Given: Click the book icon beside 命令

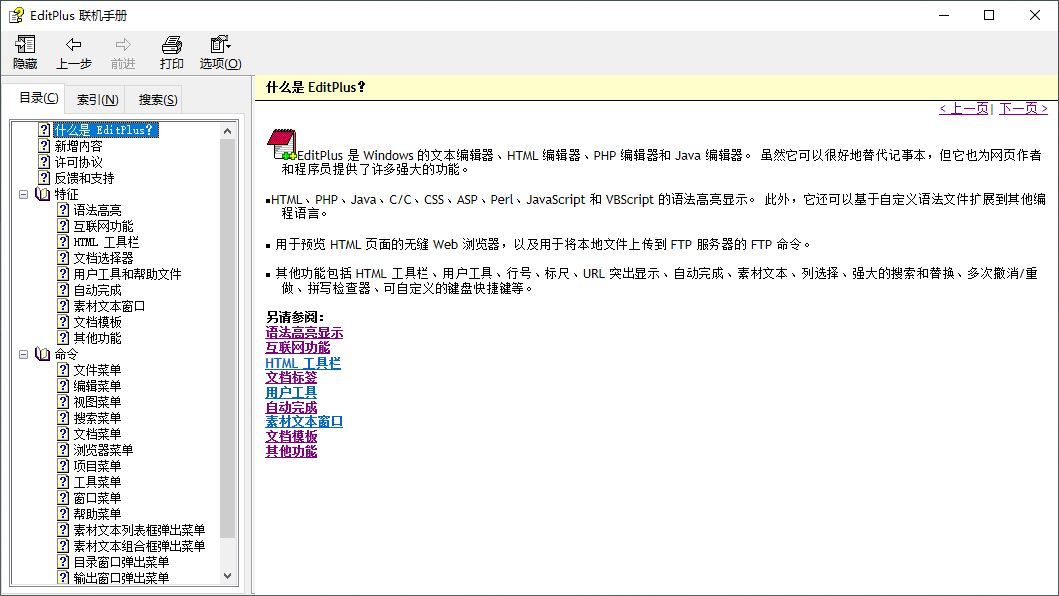Looking at the screenshot, I should (41, 353).
